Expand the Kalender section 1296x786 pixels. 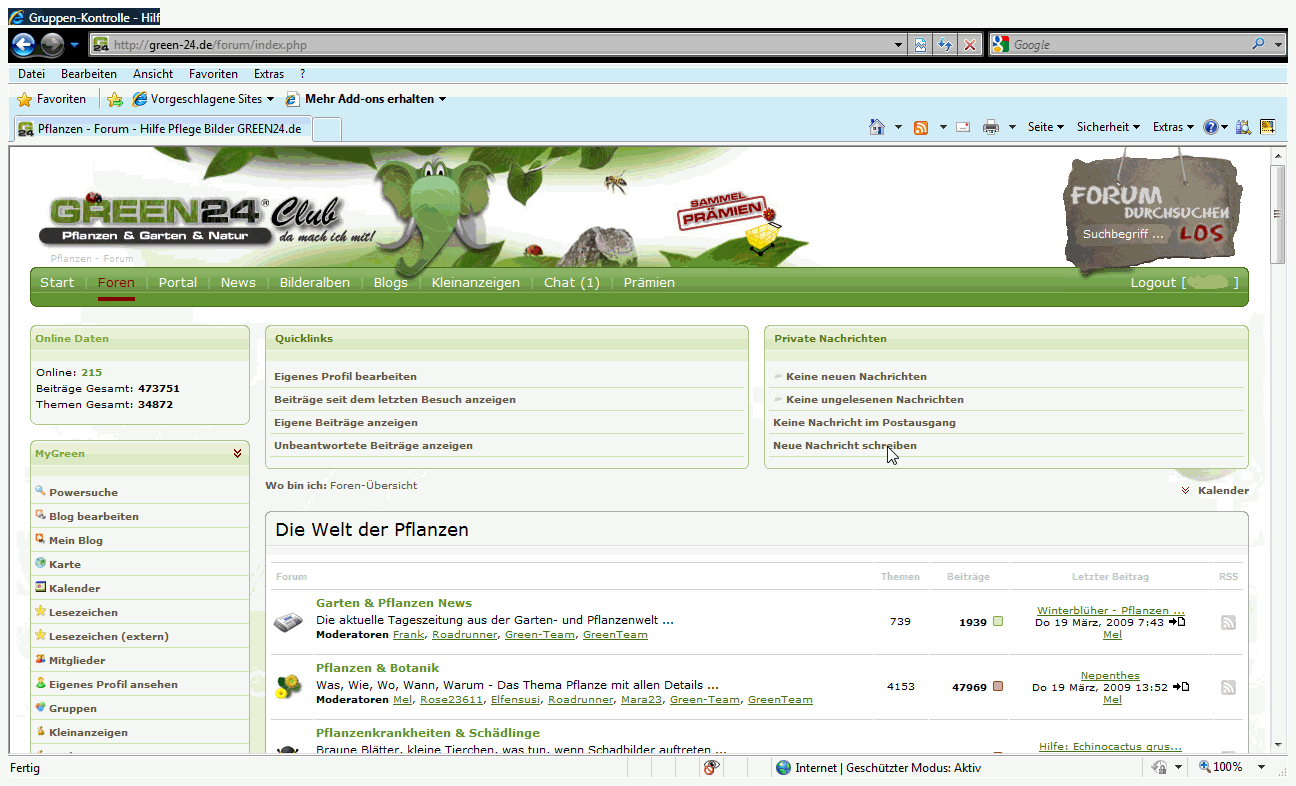1215,490
